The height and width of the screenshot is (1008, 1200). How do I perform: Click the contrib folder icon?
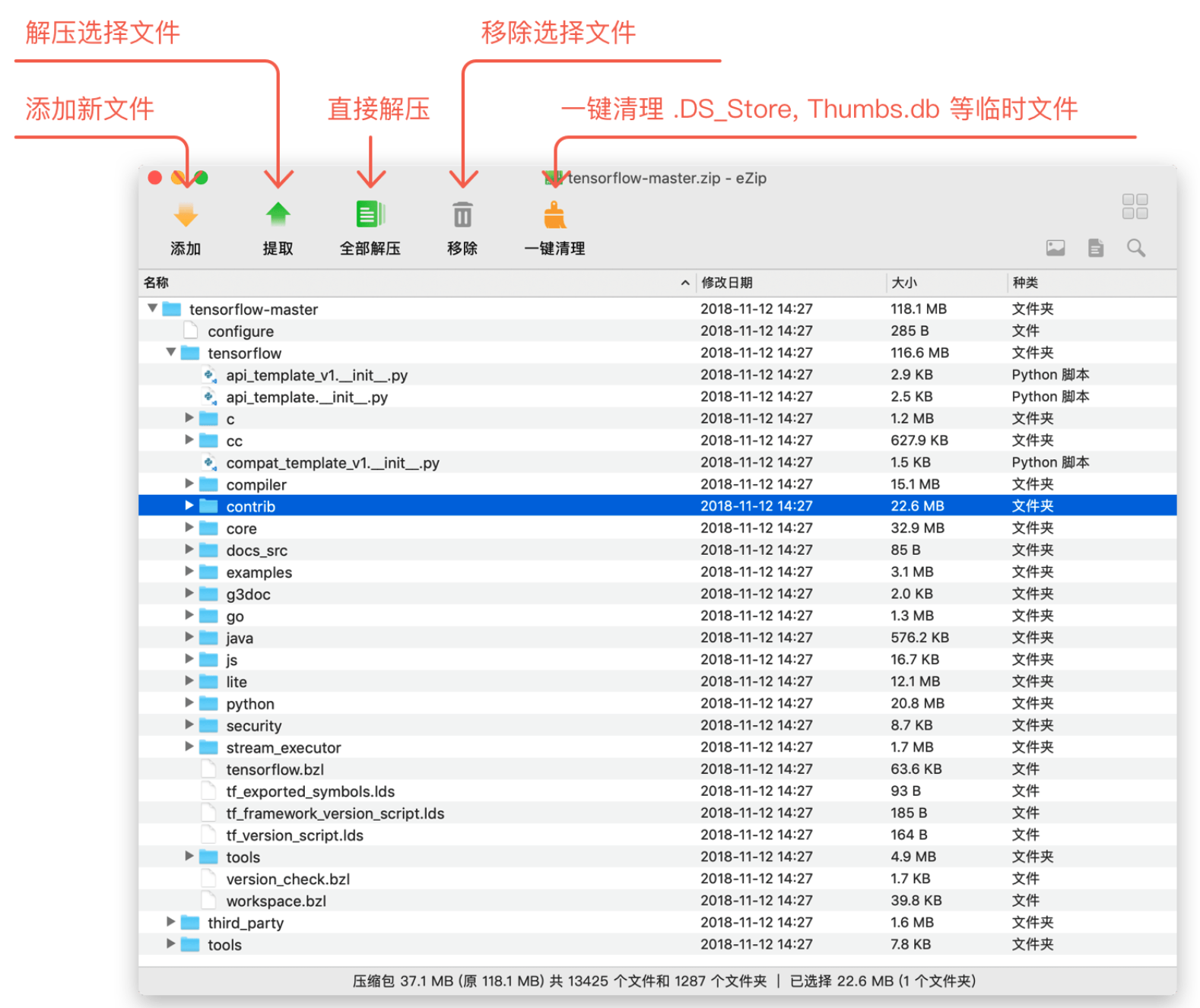pyautogui.click(x=208, y=506)
